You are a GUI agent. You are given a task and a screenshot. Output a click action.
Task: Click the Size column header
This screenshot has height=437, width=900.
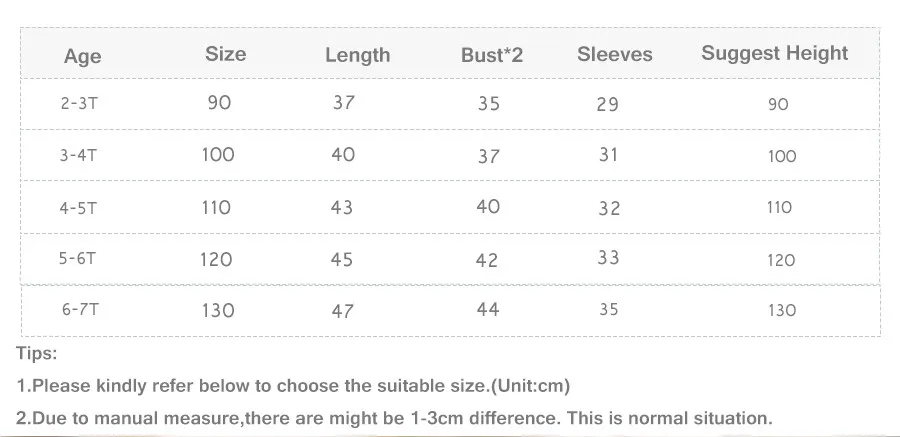[x=226, y=54]
